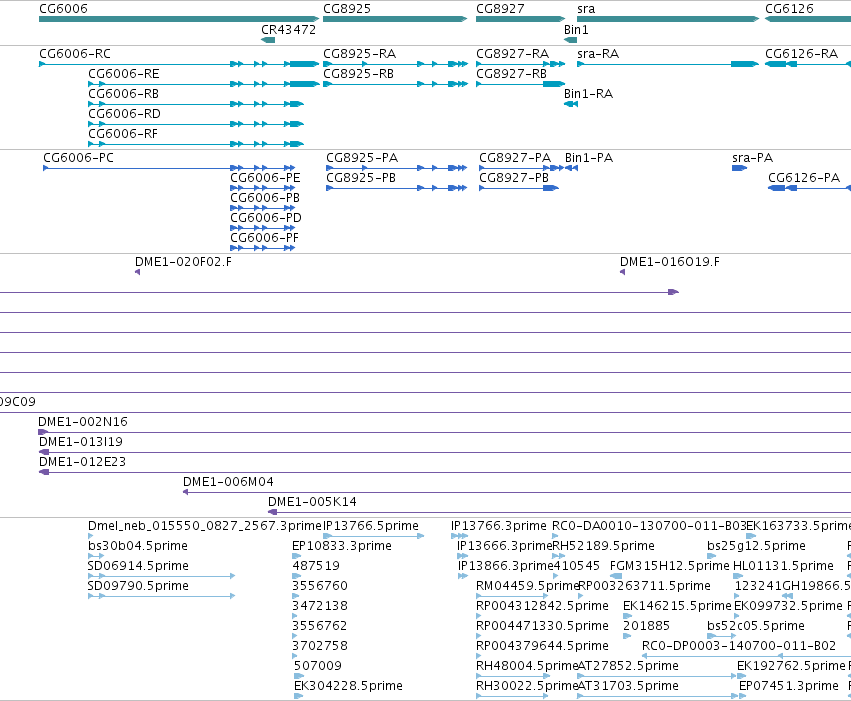Select EST SD06914.5prime
The width and height of the screenshot is (851, 701).
tap(162, 576)
